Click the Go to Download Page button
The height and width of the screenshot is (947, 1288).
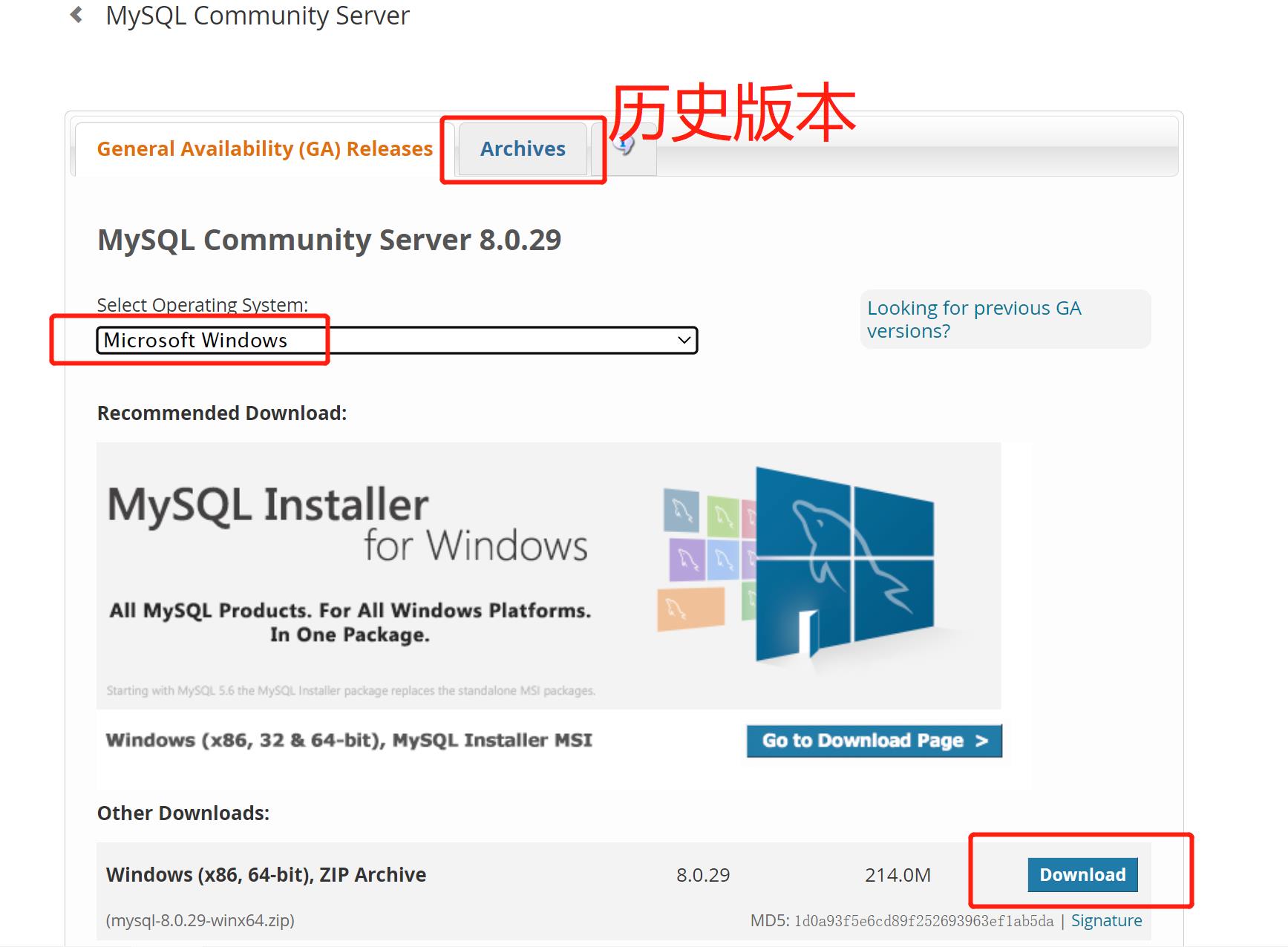(875, 741)
